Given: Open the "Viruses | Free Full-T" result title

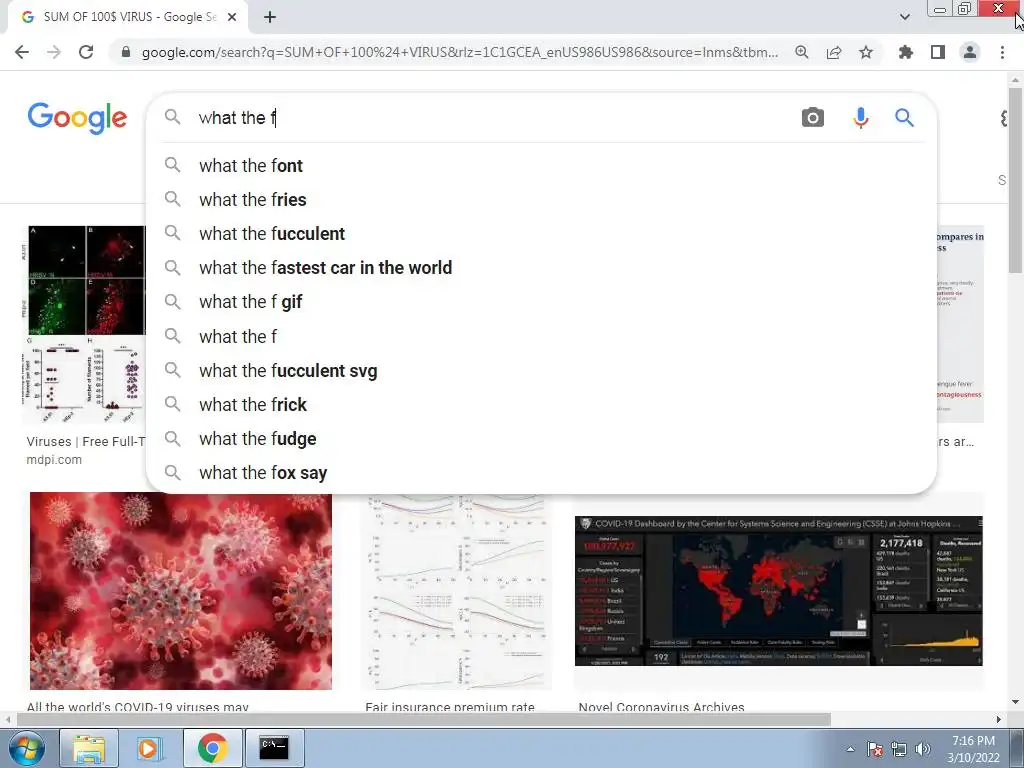Looking at the screenshot, I should [x=86, y=441].
